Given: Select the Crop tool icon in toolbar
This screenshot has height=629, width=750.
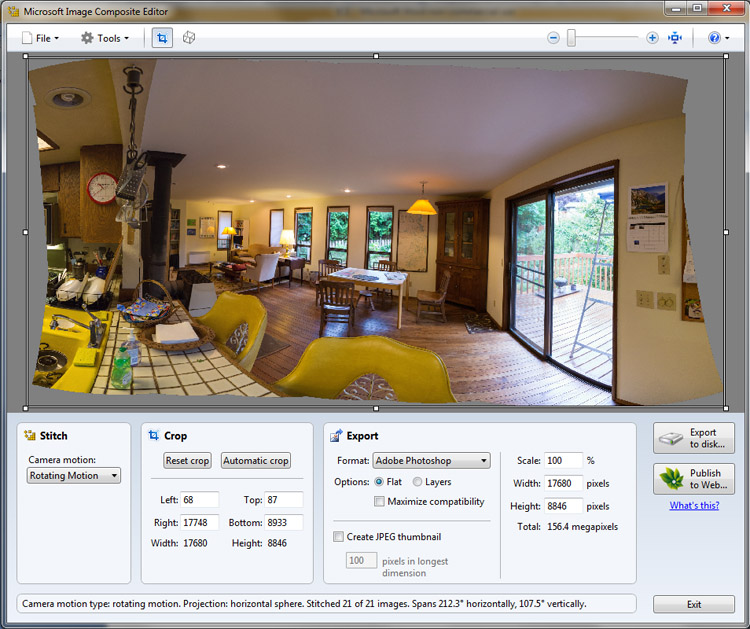Looking at the screenshot, I should coord(162,38).
